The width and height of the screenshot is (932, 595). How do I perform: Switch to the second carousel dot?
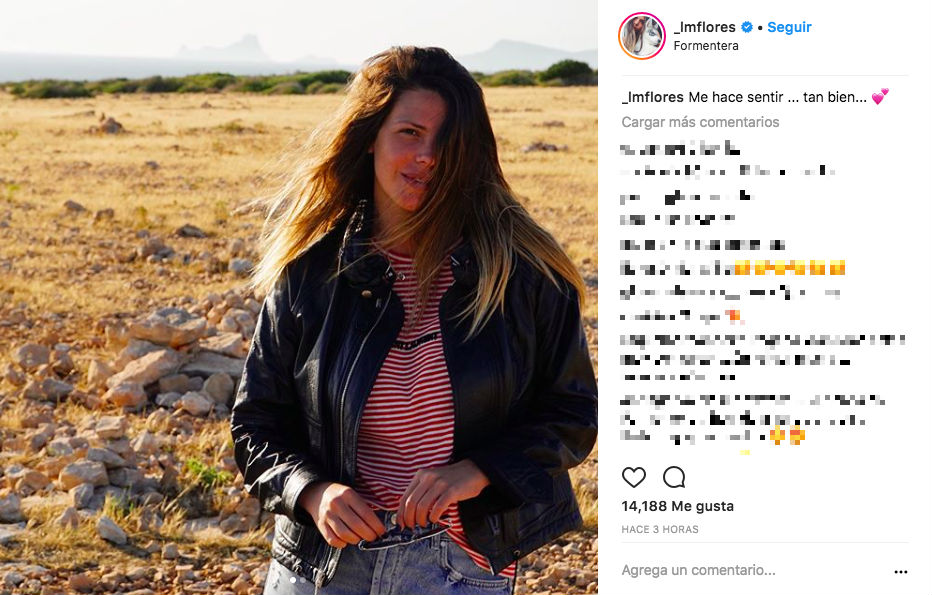(303, 580)
